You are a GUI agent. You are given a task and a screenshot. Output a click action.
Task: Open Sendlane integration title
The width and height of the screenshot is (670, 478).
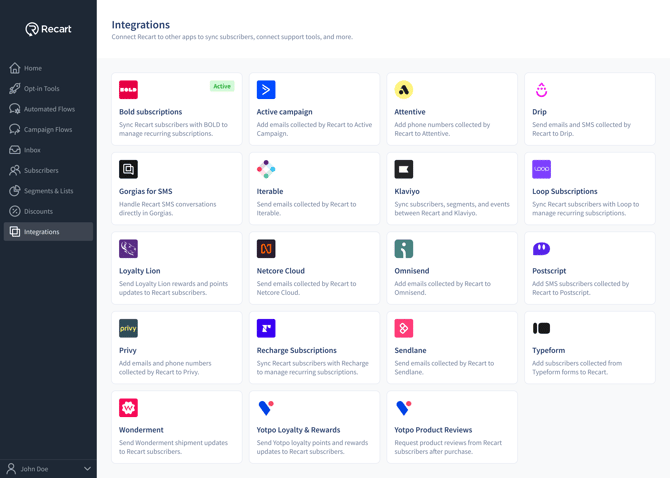[410, 350]
